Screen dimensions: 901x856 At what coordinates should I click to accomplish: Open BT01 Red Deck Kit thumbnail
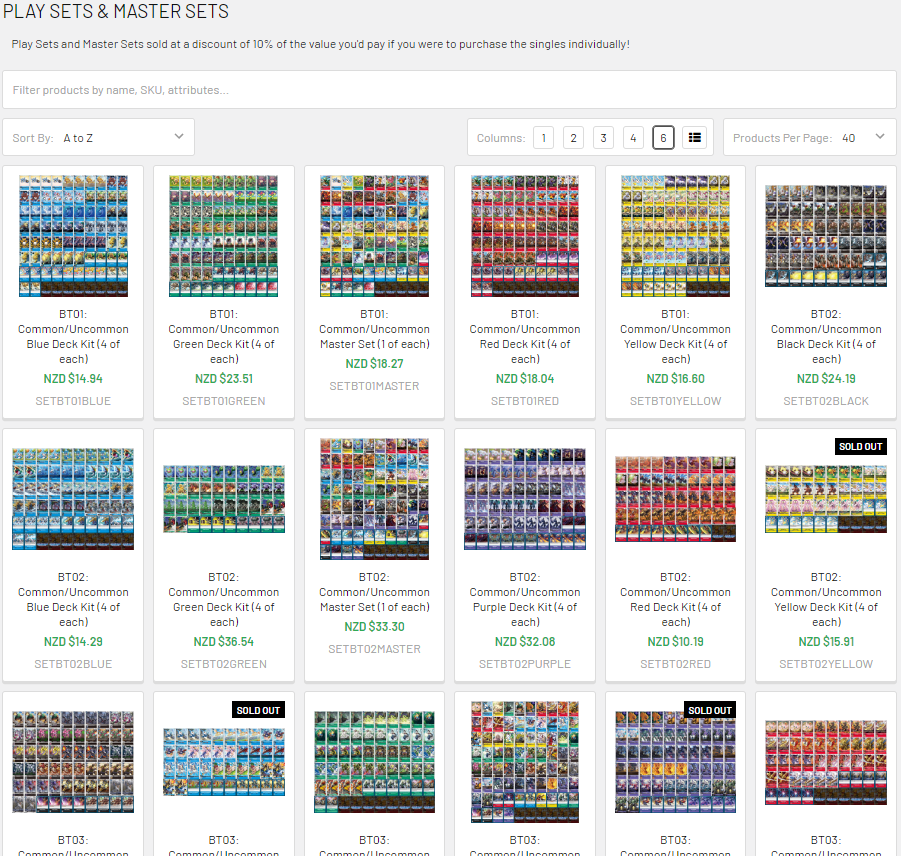(525, 236)
